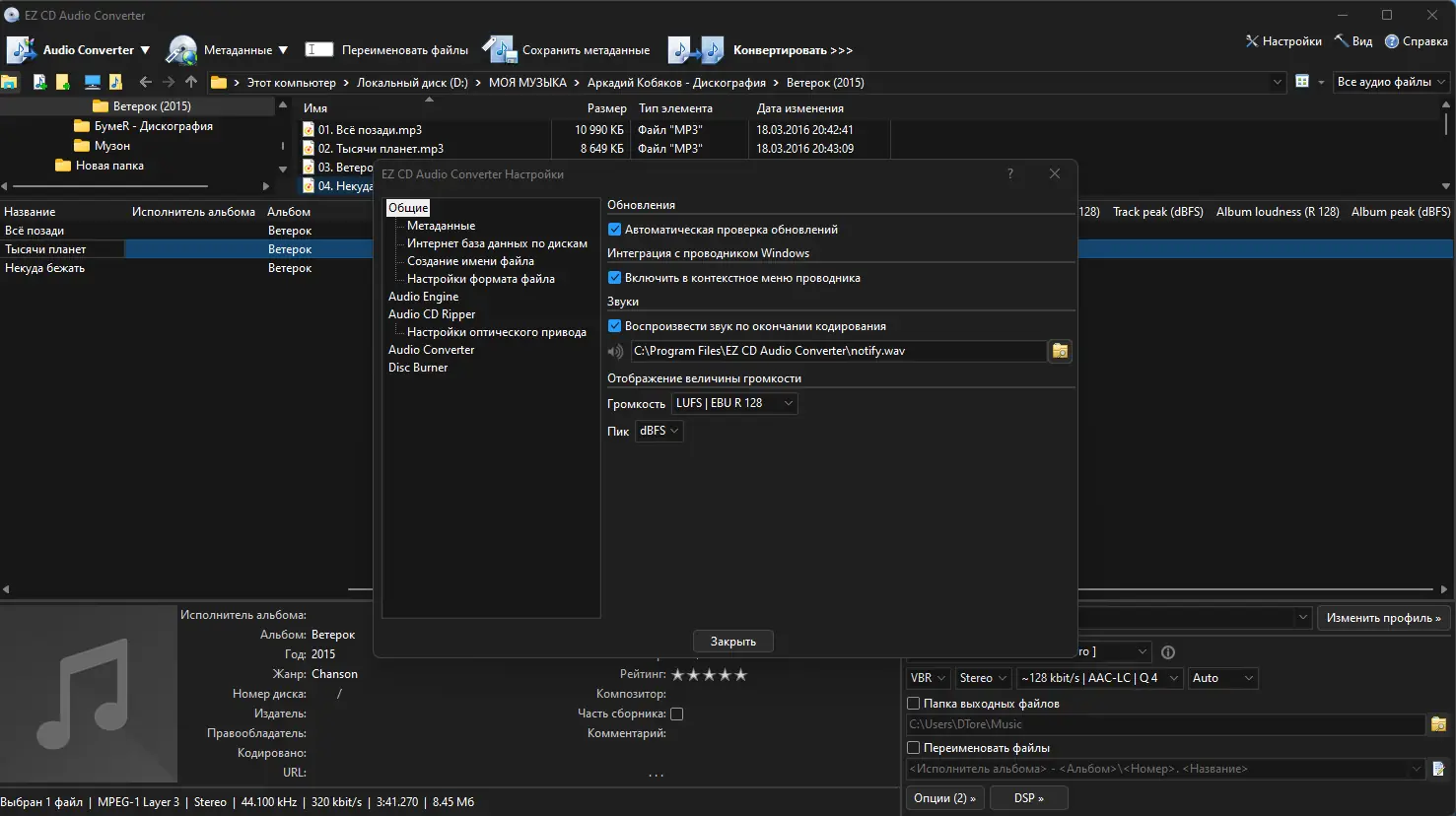This screenshot has height=816, width=1456.
Task: Click the five-star Рейтинг control
Action: [x=710, y=675]
